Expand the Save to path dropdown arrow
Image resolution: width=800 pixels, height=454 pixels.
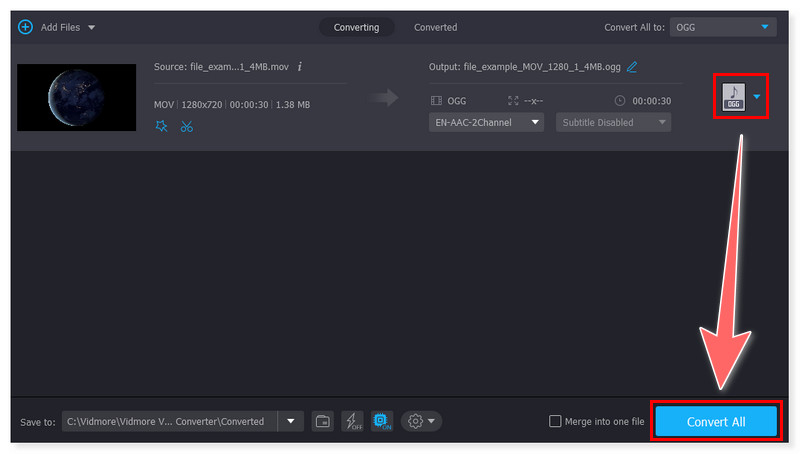(291, 421)
